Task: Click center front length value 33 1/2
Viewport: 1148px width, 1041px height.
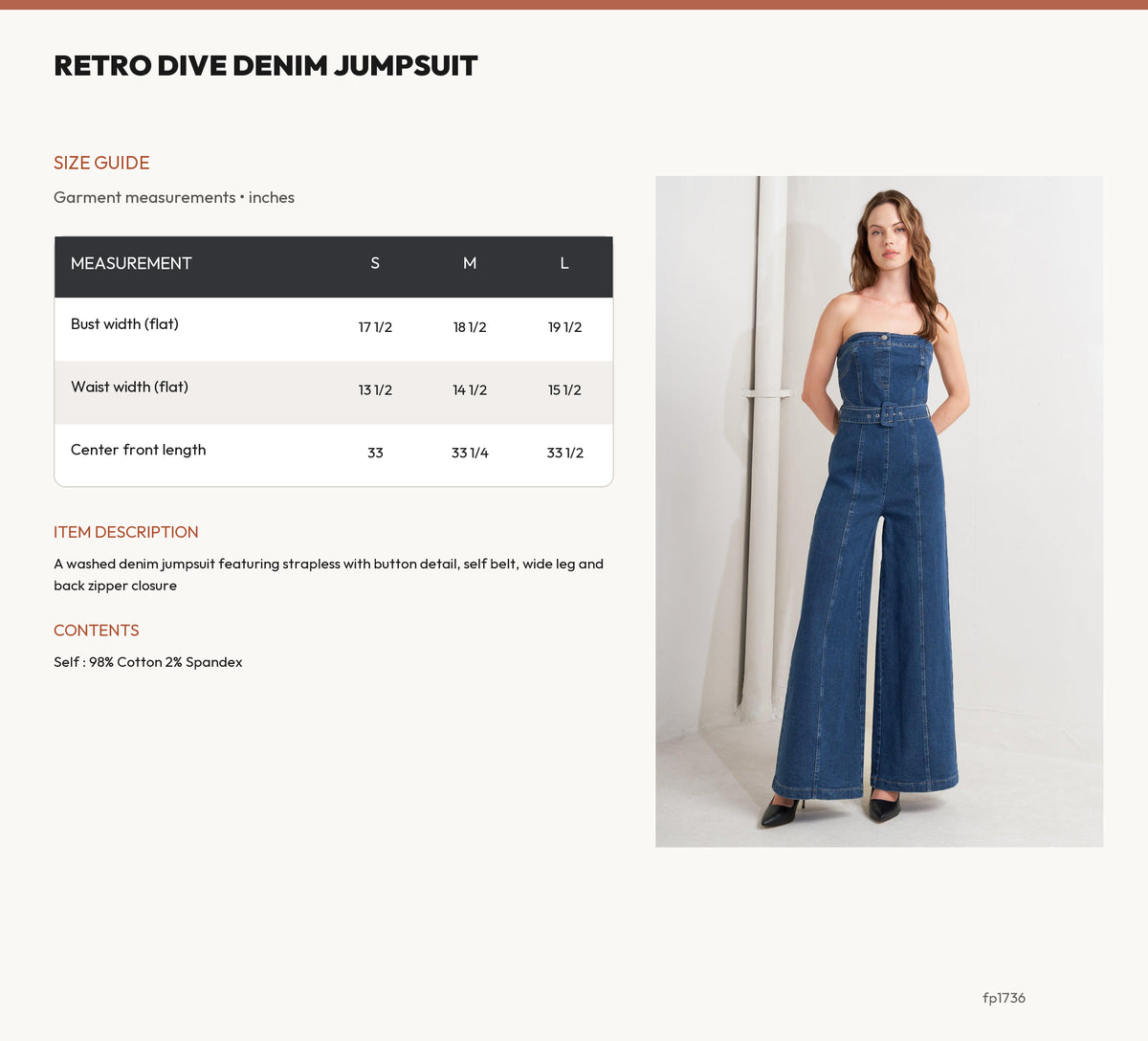Action: point(564,453)
